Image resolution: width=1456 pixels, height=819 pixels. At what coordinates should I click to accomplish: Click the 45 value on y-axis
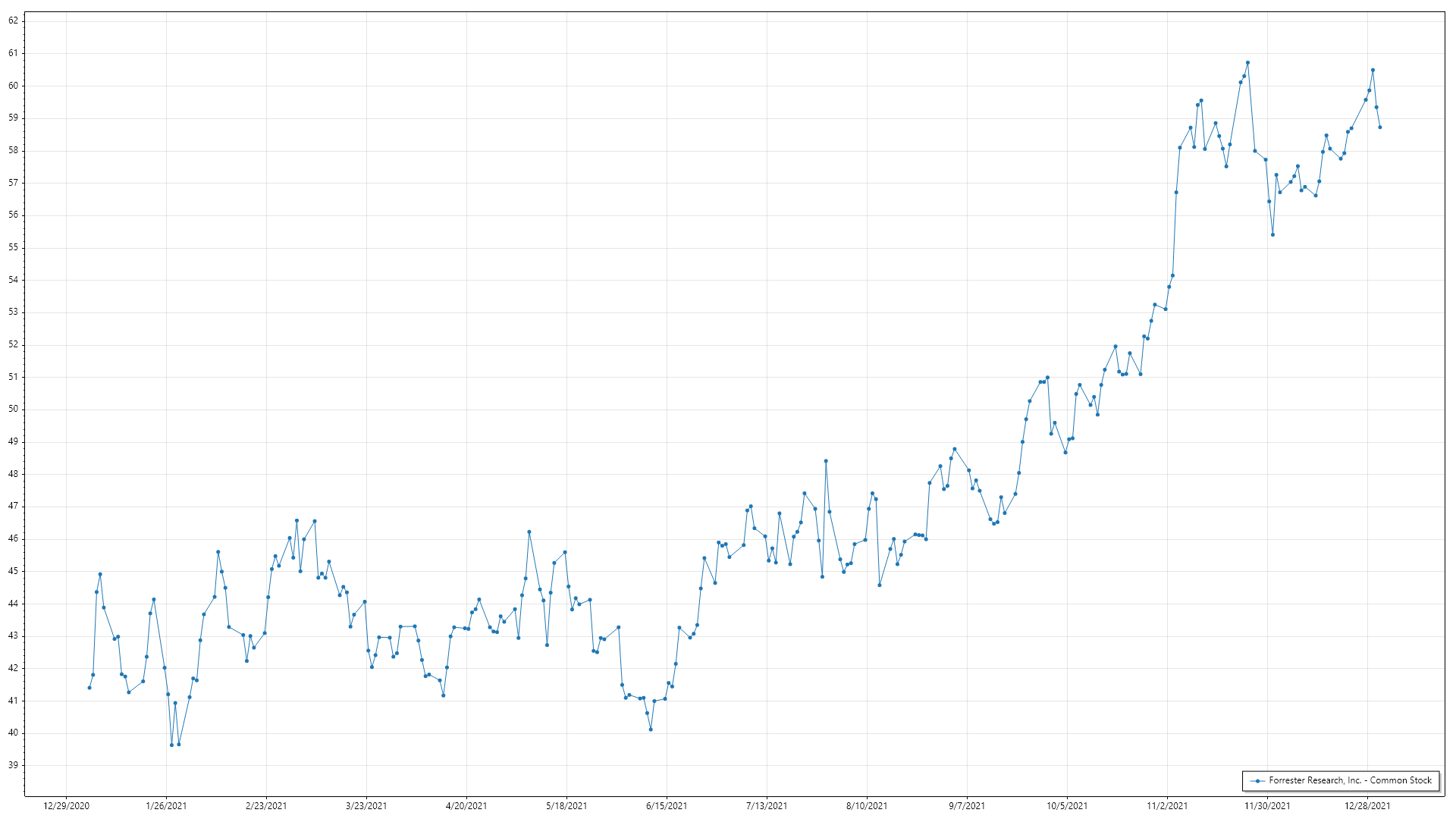[13, 571]
